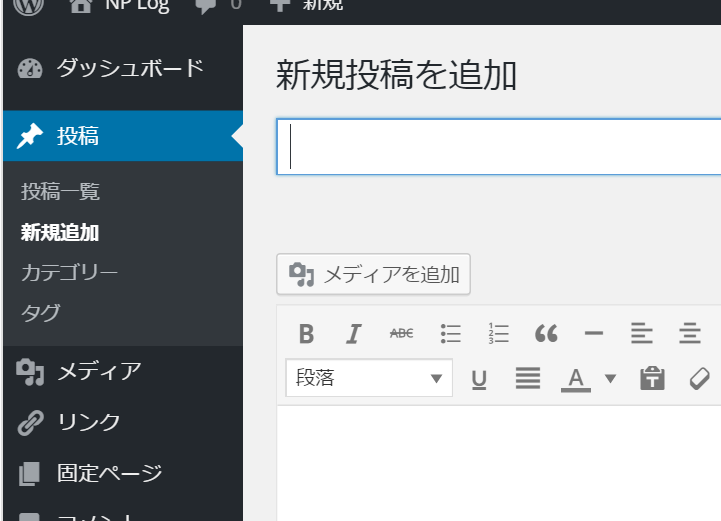This screenshot has width=721, height=521.
Task: Select 新規追加 submenu item
Action: (x=60, y=232)
